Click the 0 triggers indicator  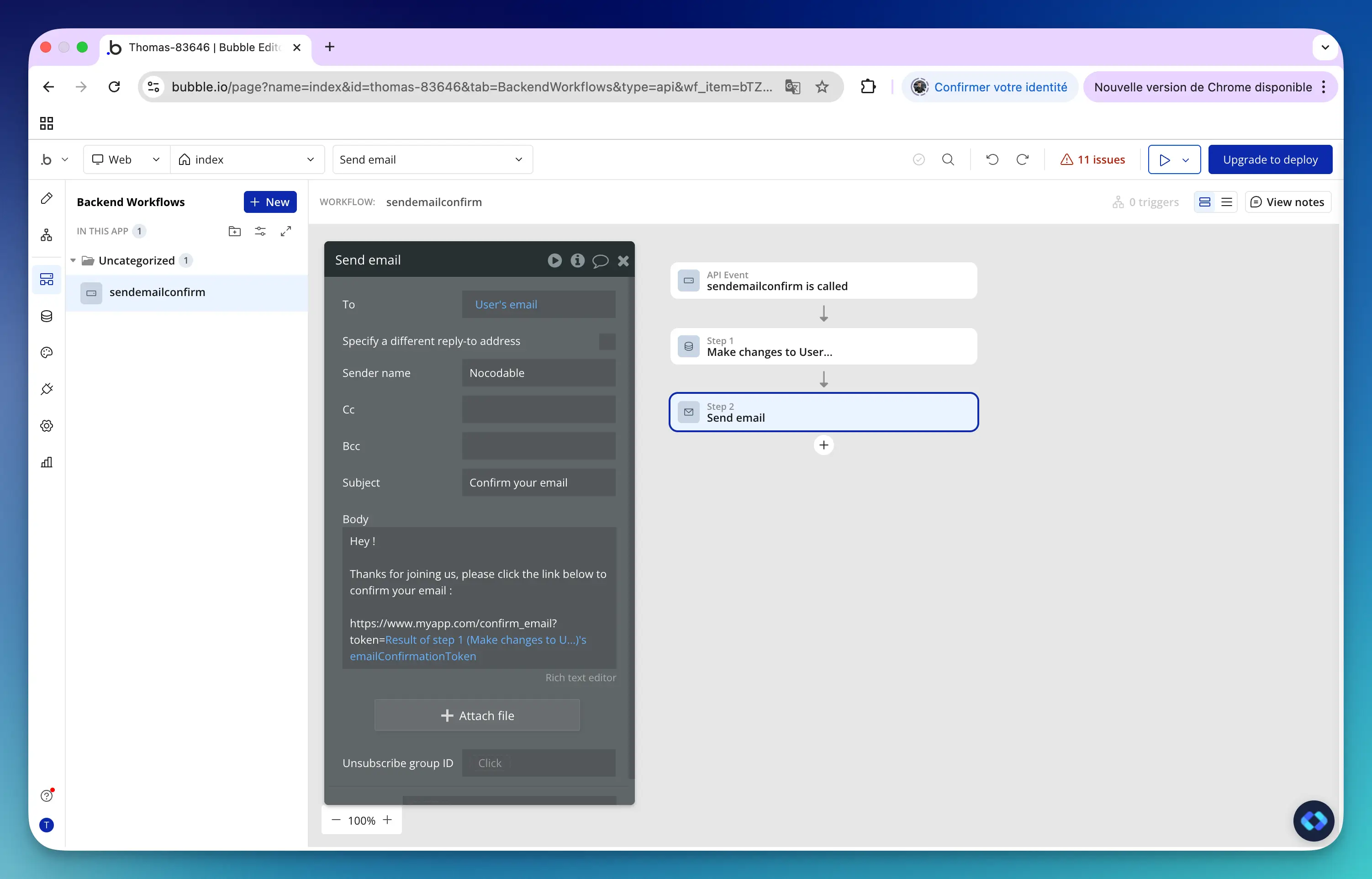point(1145,202)
